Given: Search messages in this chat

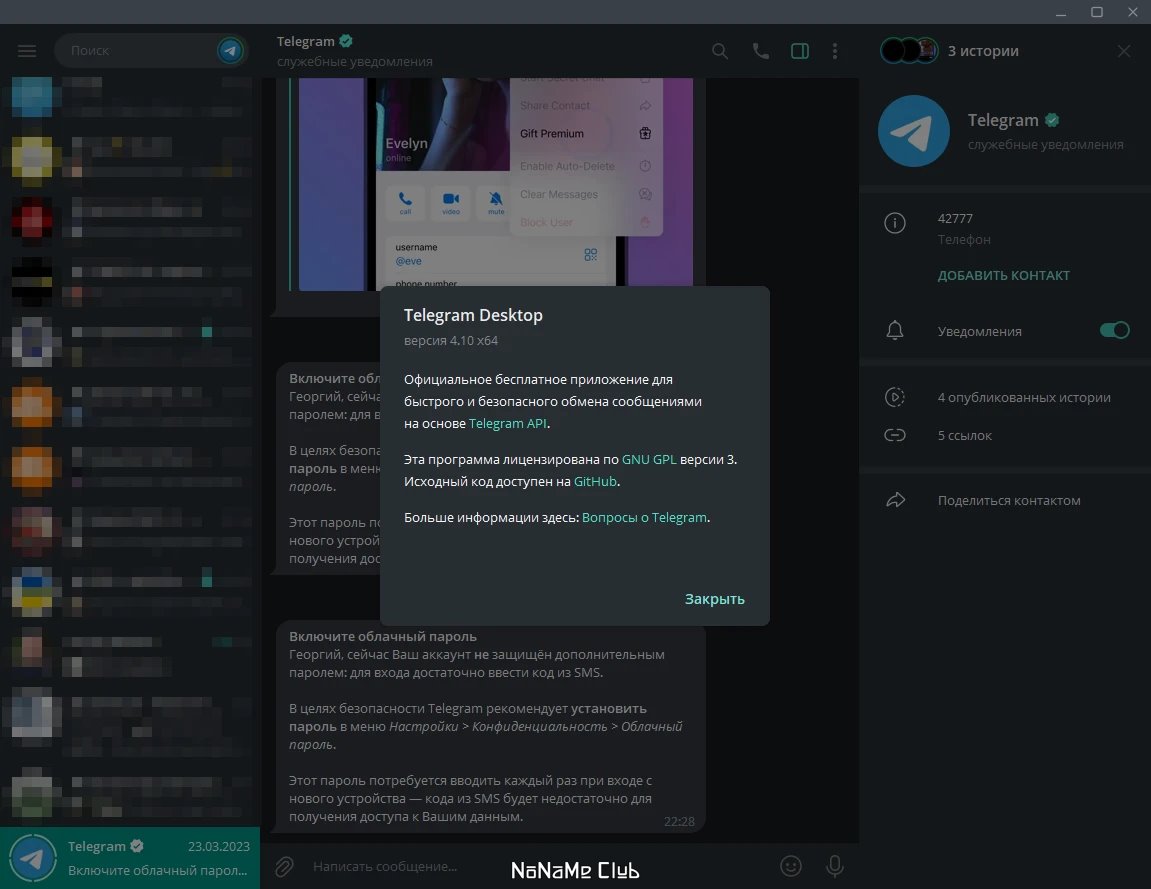Looking at the screenshot, I should [x=720, y=51].
